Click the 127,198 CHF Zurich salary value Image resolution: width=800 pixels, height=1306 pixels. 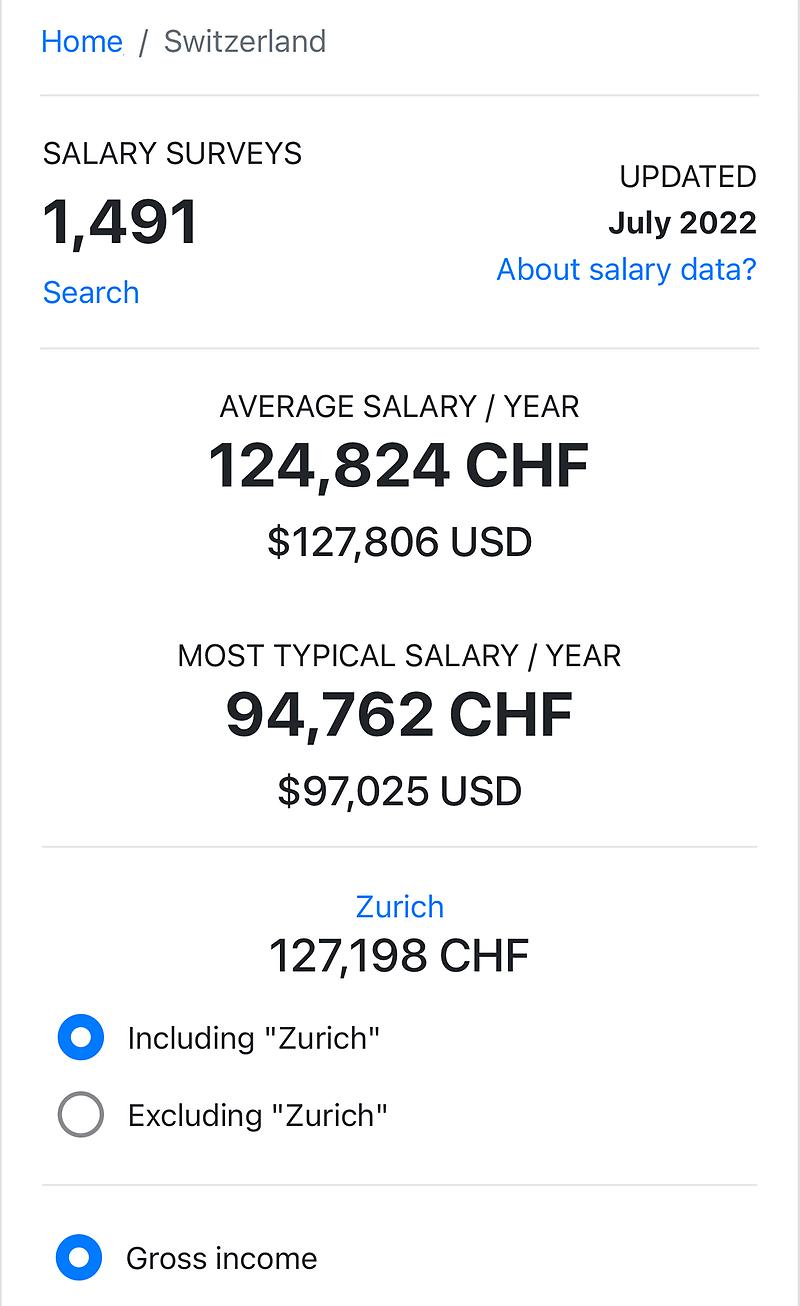[x=400, y=956]
